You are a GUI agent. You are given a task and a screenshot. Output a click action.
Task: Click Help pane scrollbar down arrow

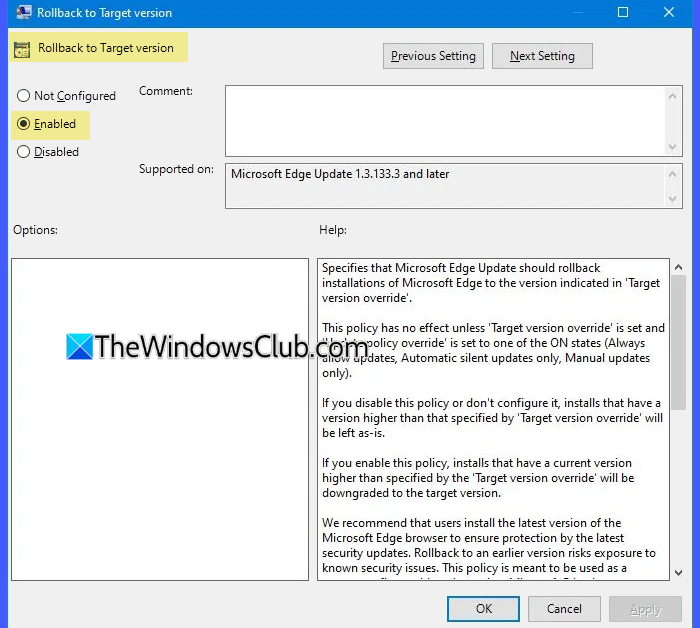click(679, 573)
